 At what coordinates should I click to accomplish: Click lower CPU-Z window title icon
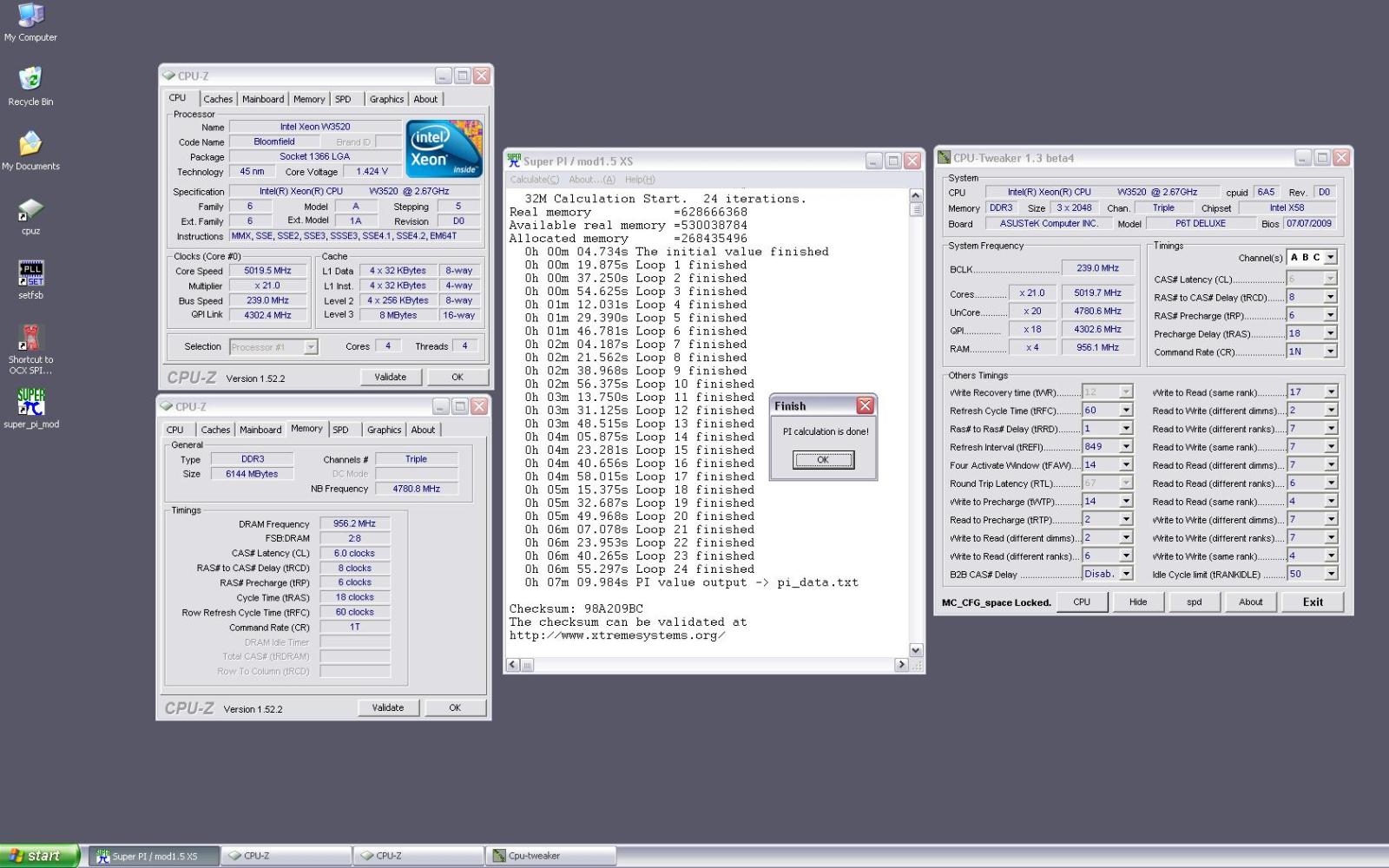[166, 406]
